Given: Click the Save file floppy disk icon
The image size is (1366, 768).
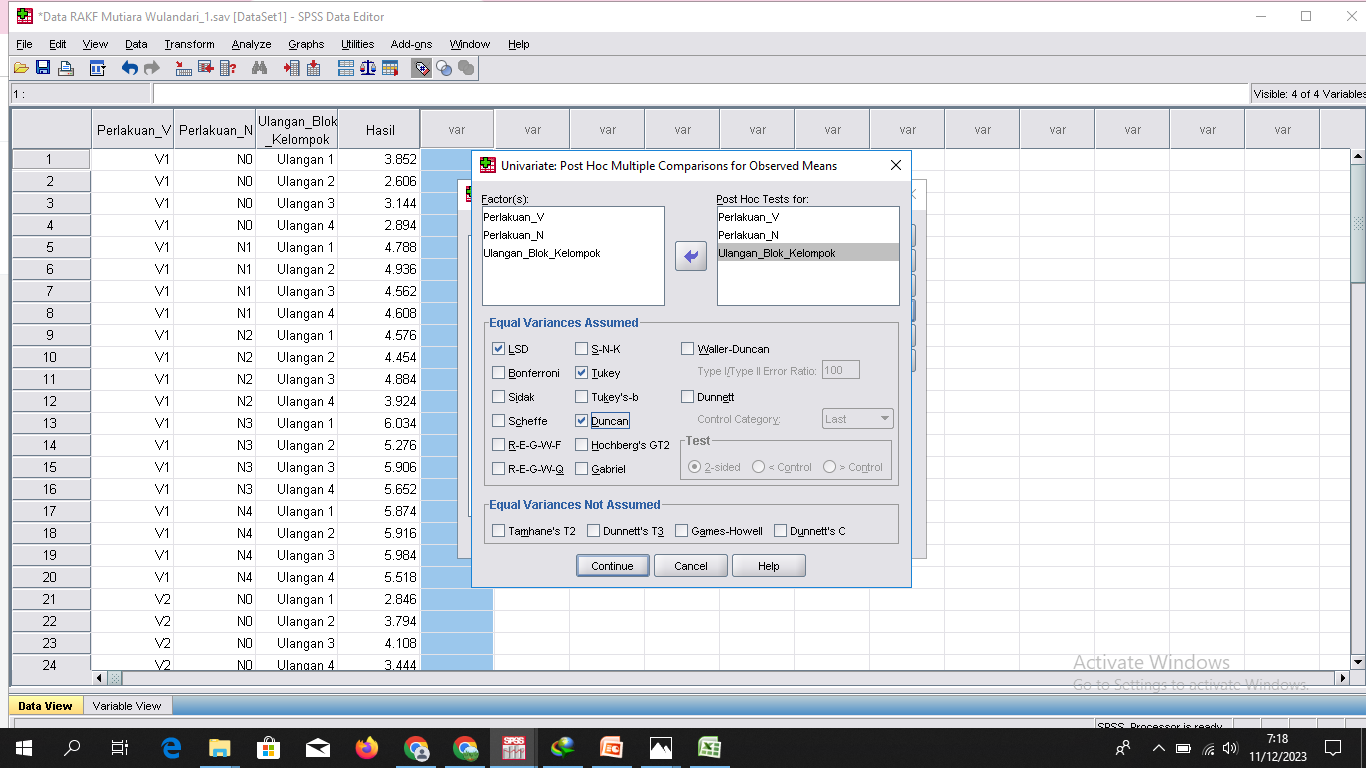Looking at the screenshot, I should [43, 68].
